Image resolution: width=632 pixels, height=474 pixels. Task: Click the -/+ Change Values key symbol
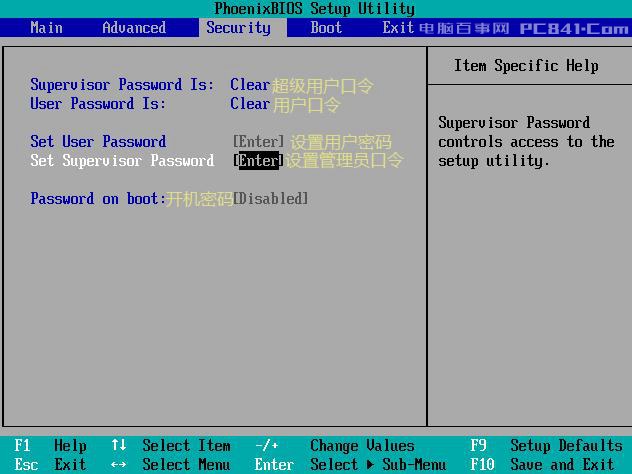267,446
